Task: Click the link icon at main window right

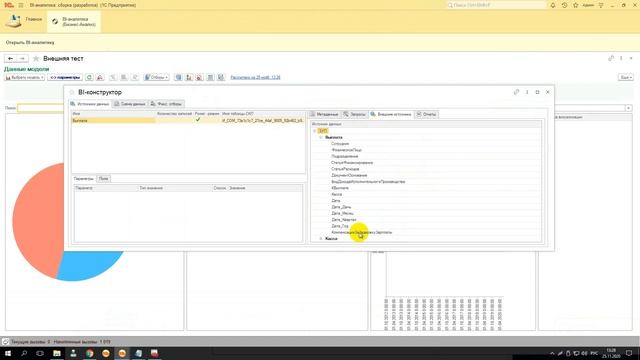Action: [x=611, y=58]
